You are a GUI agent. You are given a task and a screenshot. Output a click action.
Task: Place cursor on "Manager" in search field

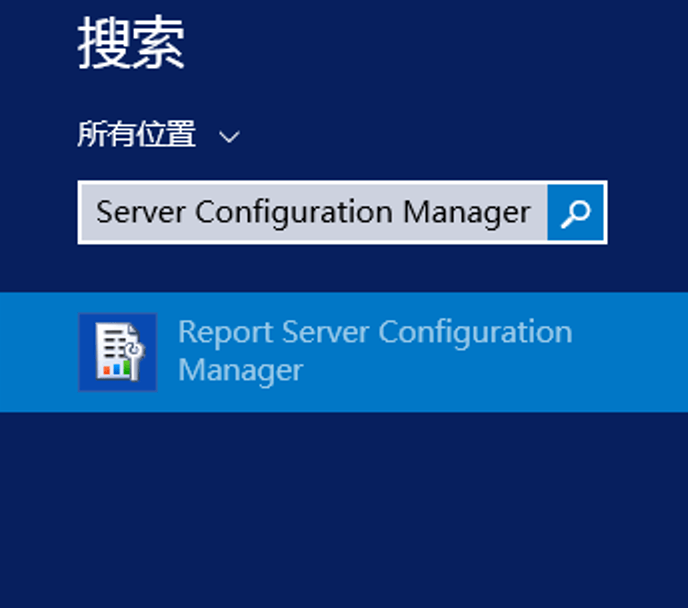pyautogui.click(x=466, y=214)
